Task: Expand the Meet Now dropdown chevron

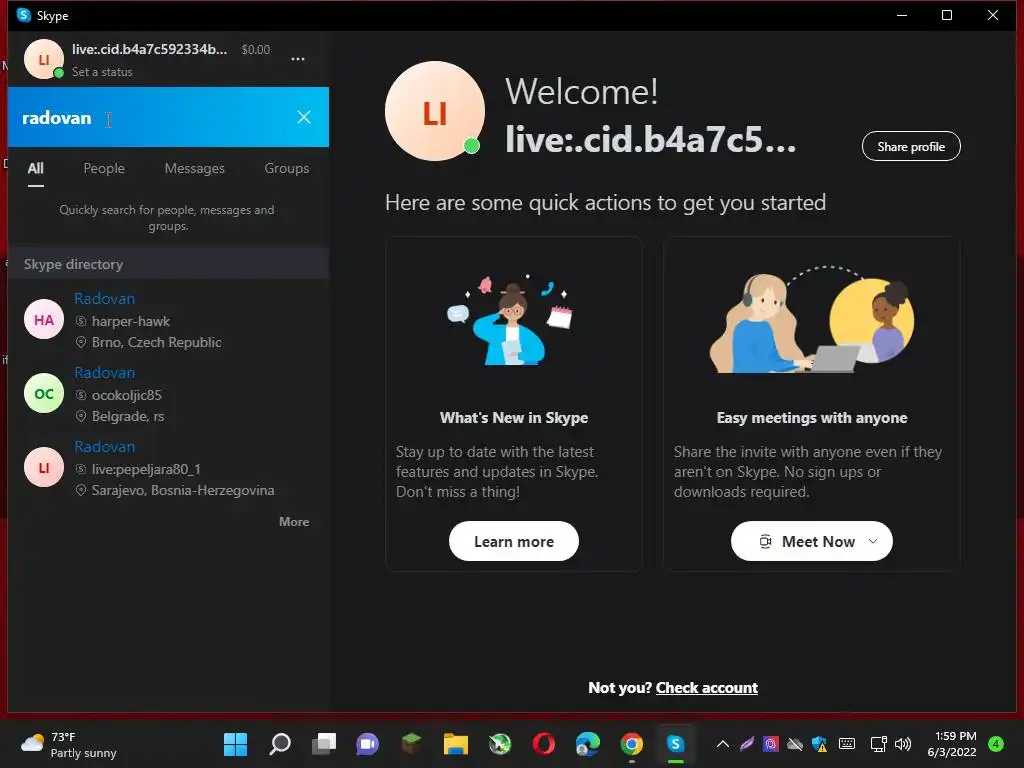Action: (872, 541)
